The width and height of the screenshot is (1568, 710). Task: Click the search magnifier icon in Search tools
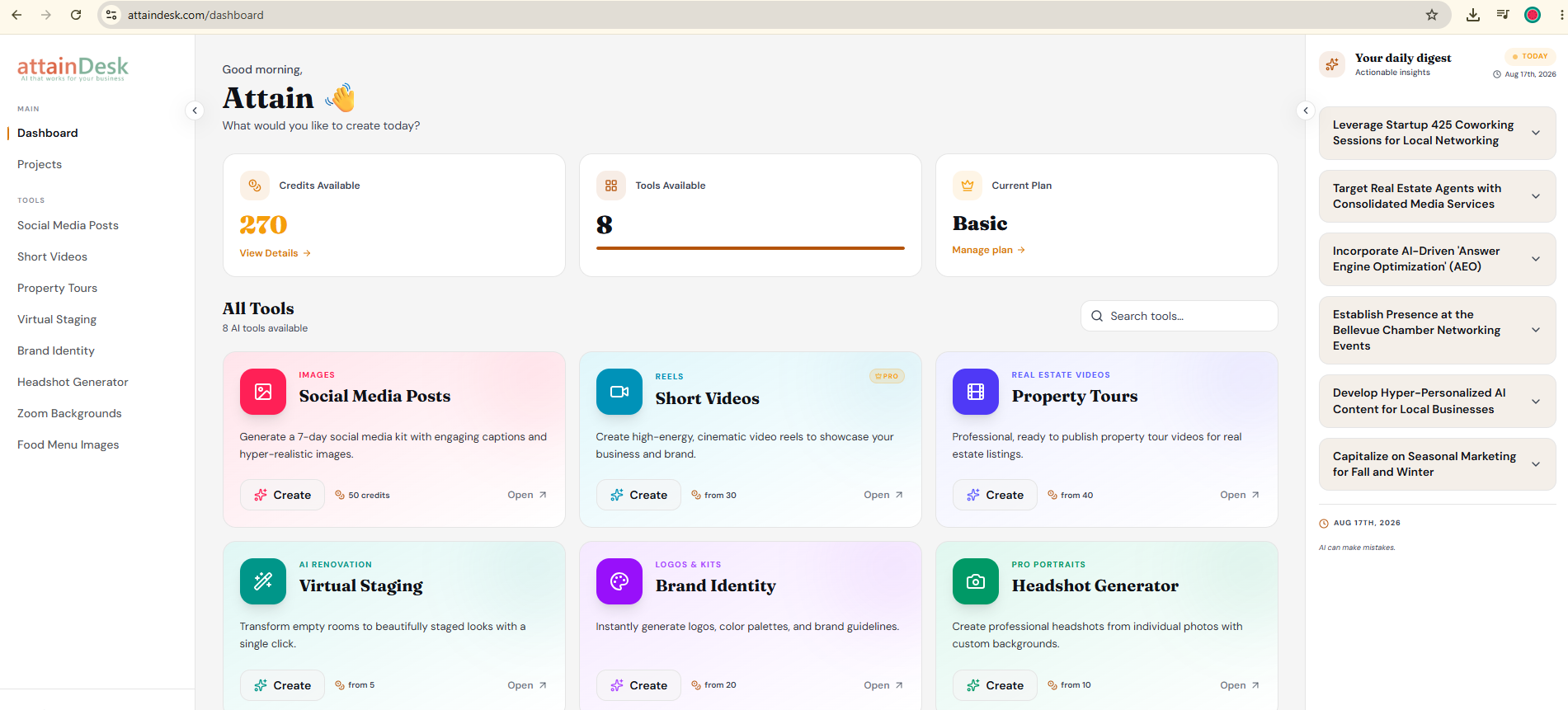(1097, 316)
